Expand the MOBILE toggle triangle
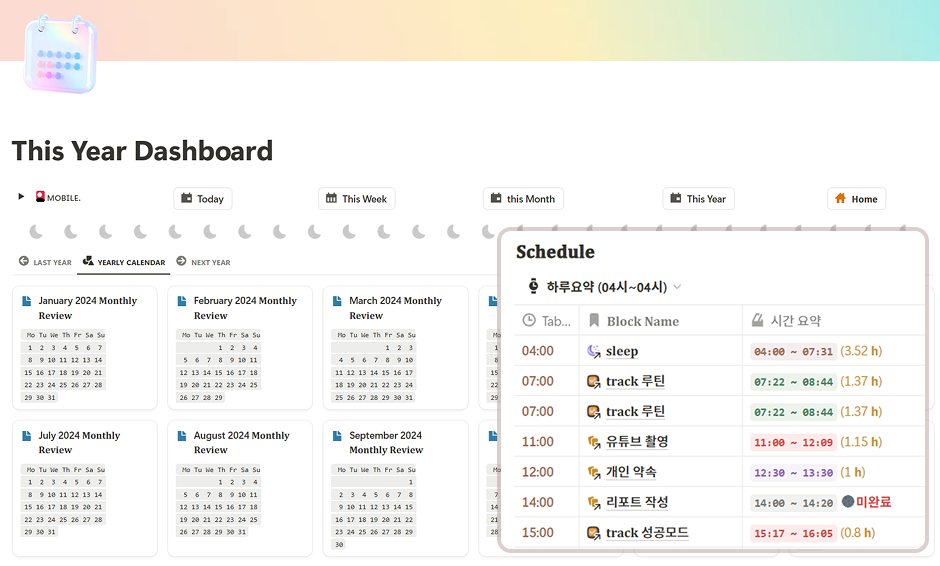This screenshot has height=566, width=940. [21, 197]
